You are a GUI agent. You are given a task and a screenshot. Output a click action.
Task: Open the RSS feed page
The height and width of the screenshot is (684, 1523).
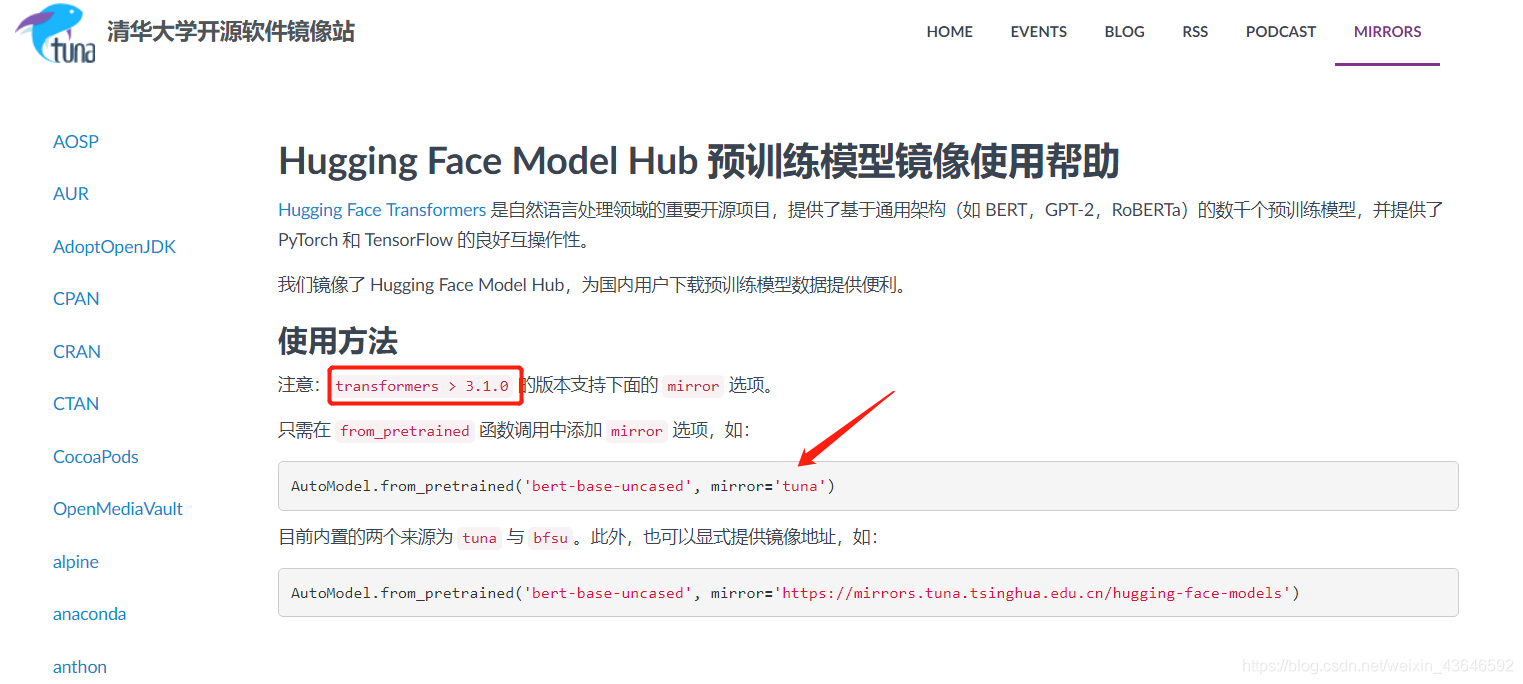pos(1195,31)
